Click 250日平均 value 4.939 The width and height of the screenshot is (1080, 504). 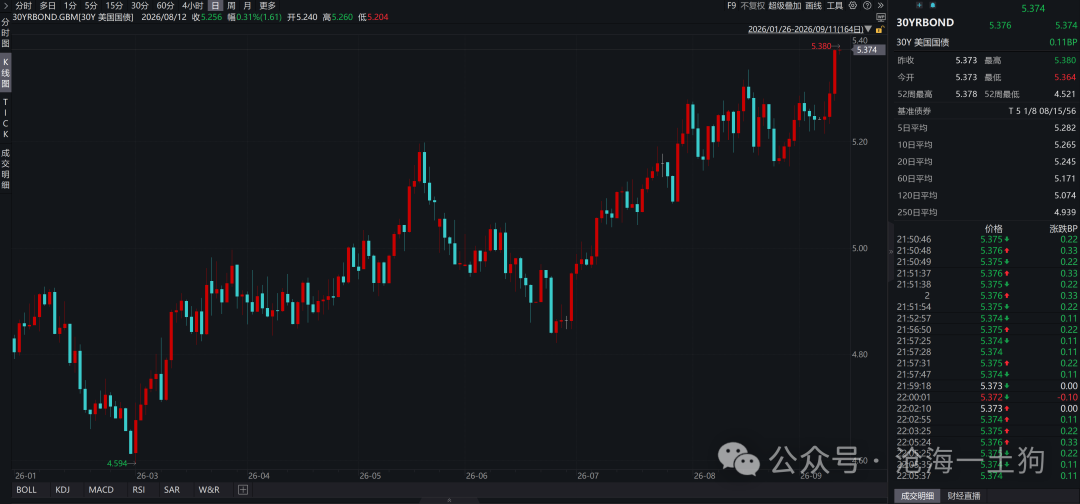point(1064,212)
